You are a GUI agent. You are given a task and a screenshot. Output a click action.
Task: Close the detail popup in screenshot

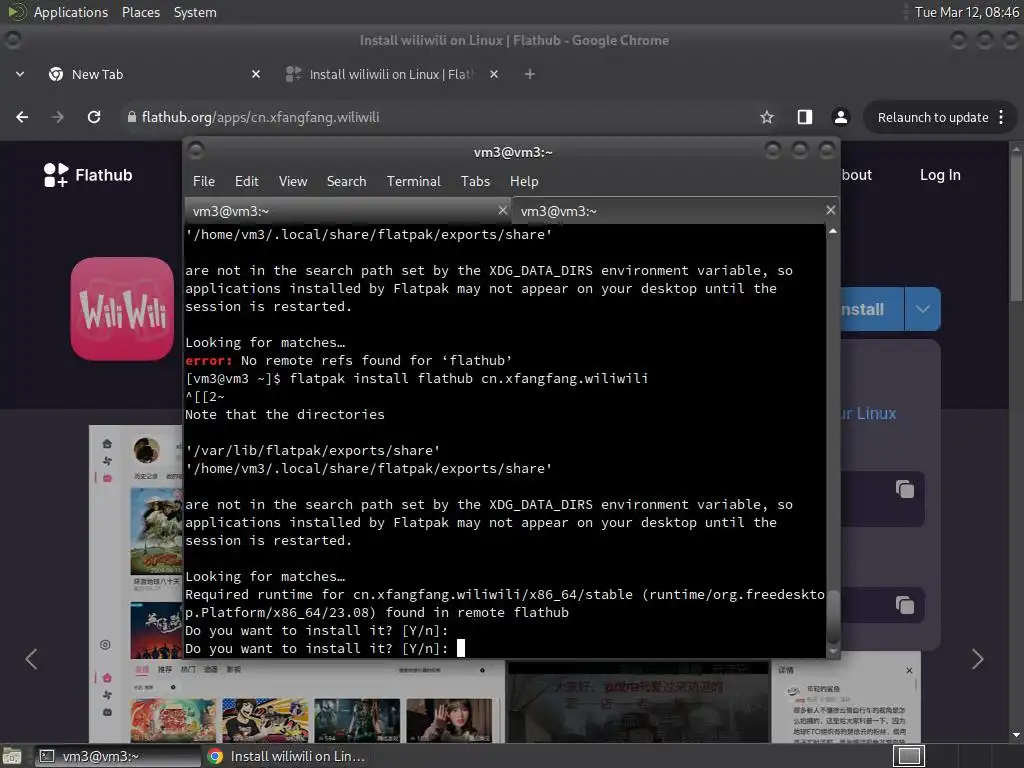tap(909, 671)
